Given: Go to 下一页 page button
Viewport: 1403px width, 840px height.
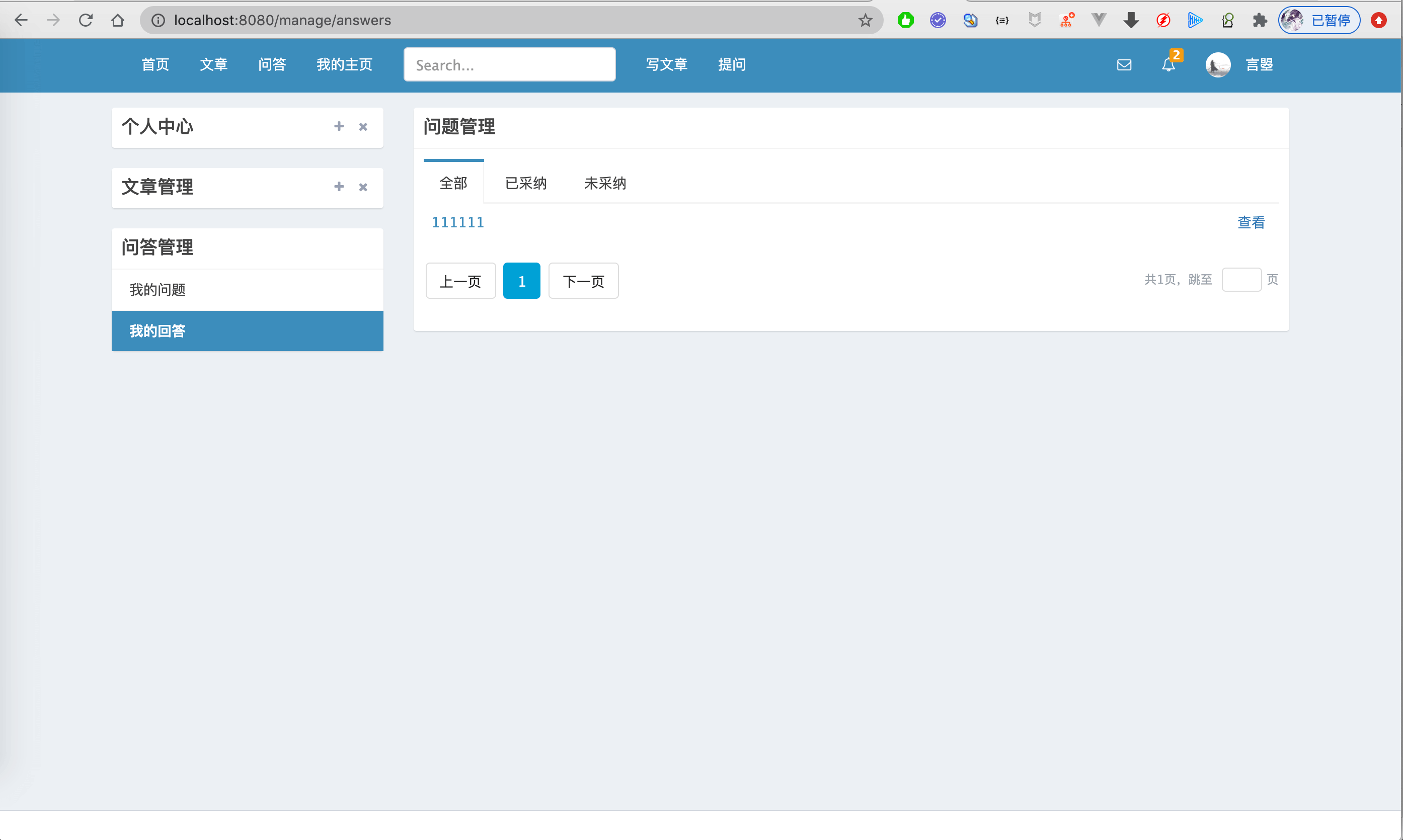Looking at the screenshot, I should pos(583,281).
